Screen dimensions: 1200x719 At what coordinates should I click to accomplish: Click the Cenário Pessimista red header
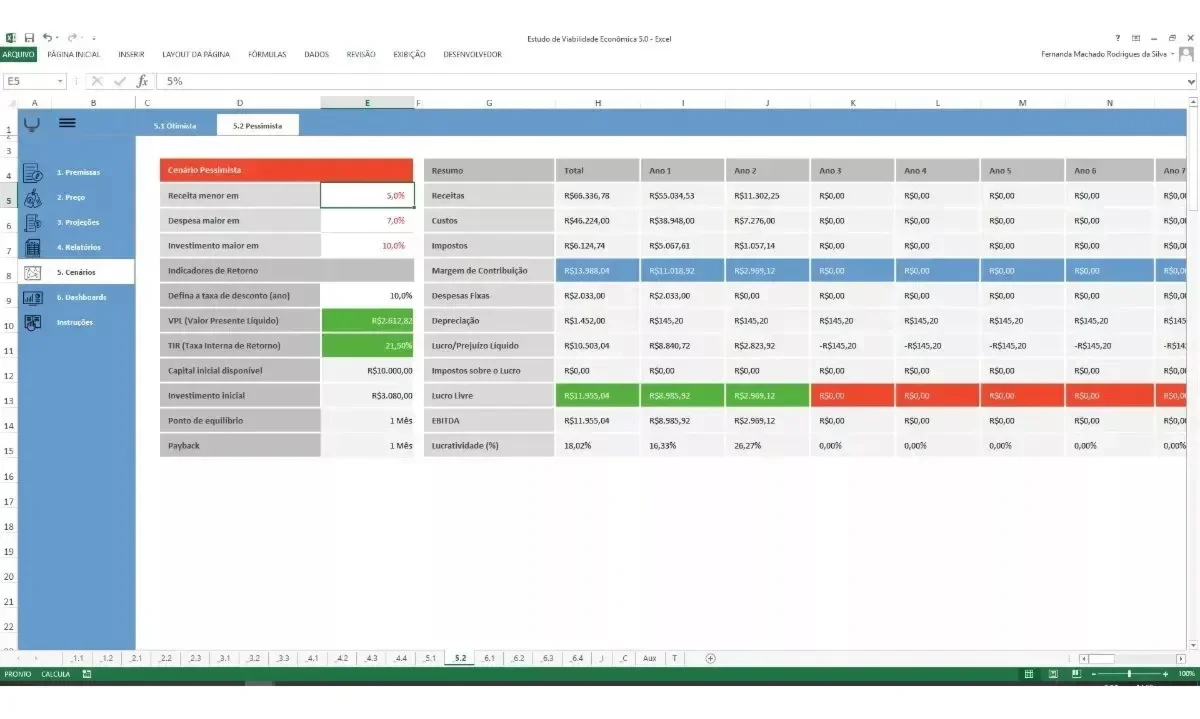[286, 170]
